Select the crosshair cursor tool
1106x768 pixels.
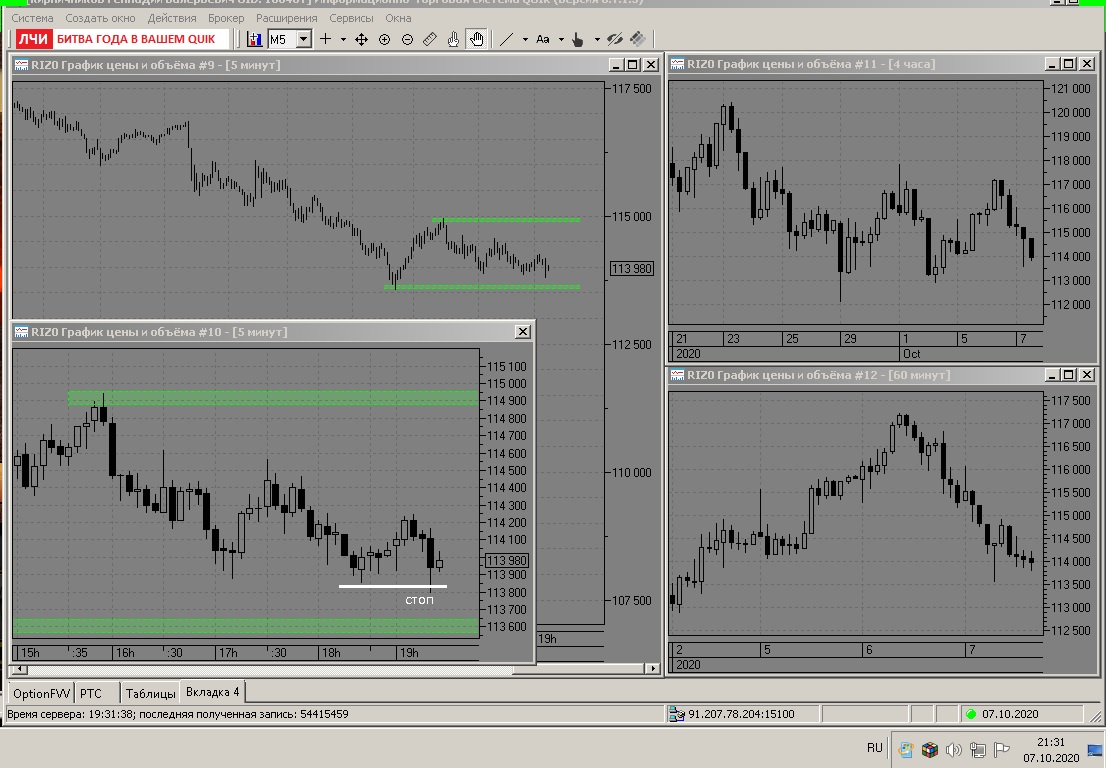pos(325,39)
